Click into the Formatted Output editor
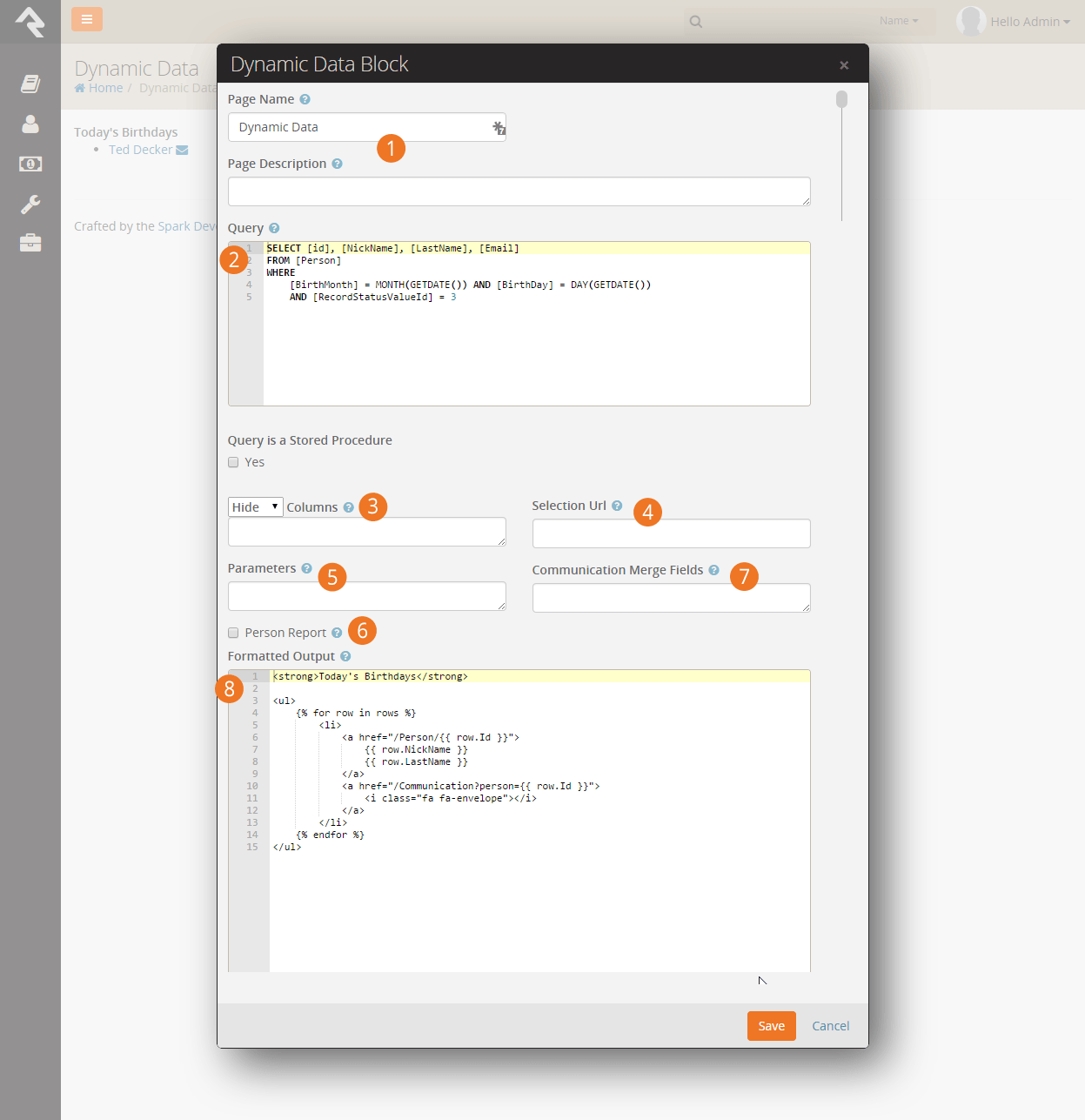1085x1120 pixels. tap(519, 821)
